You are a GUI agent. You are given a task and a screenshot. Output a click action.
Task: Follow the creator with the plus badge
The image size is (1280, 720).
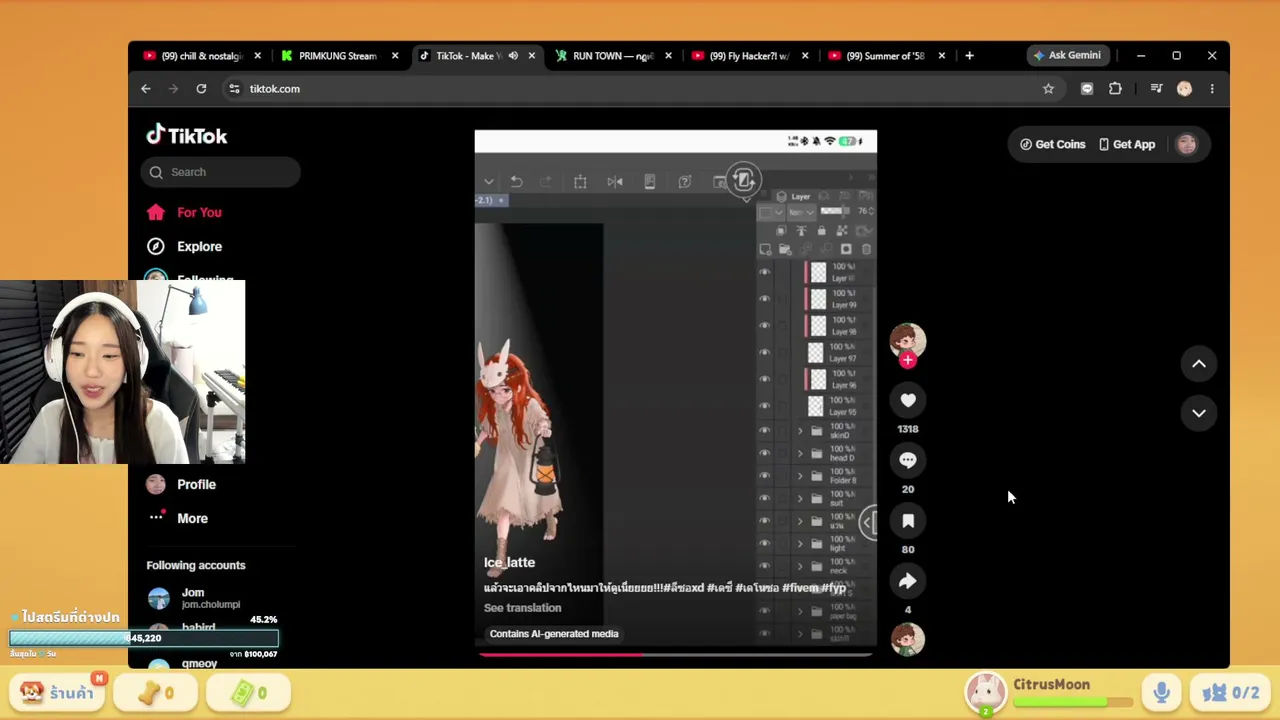(x=908, y=360)
